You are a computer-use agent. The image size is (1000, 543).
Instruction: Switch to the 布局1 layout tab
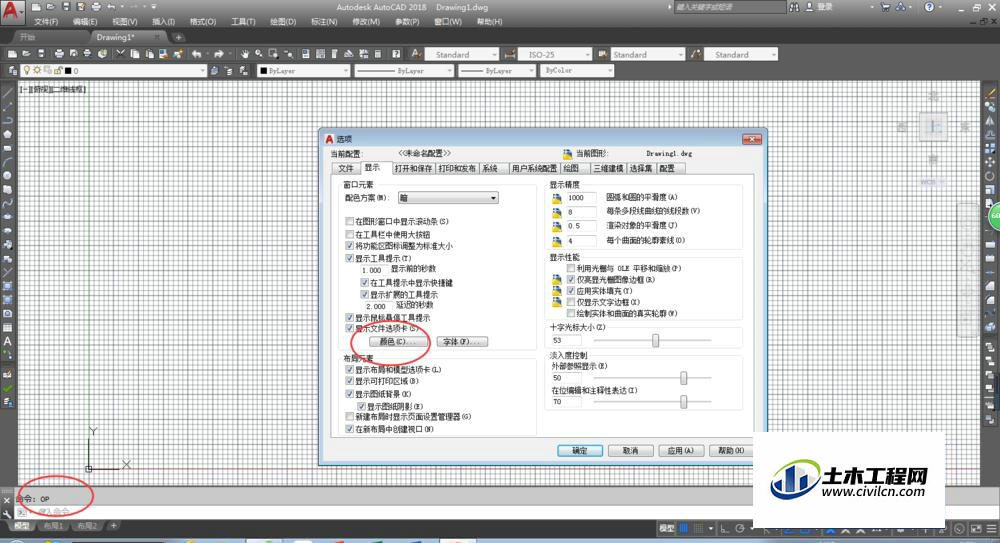53,526
